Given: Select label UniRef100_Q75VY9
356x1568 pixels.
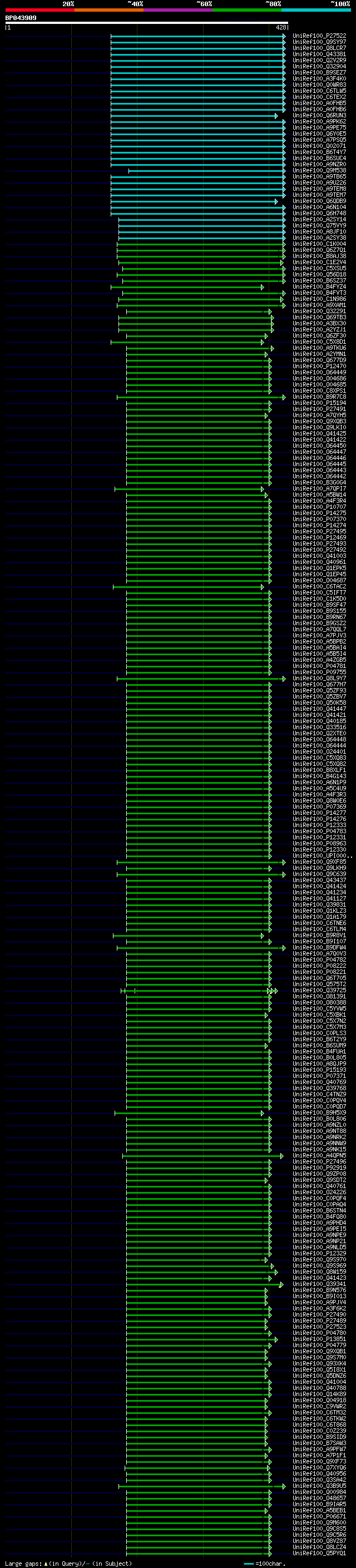Looking at the screenshot, I should [319, 226].
